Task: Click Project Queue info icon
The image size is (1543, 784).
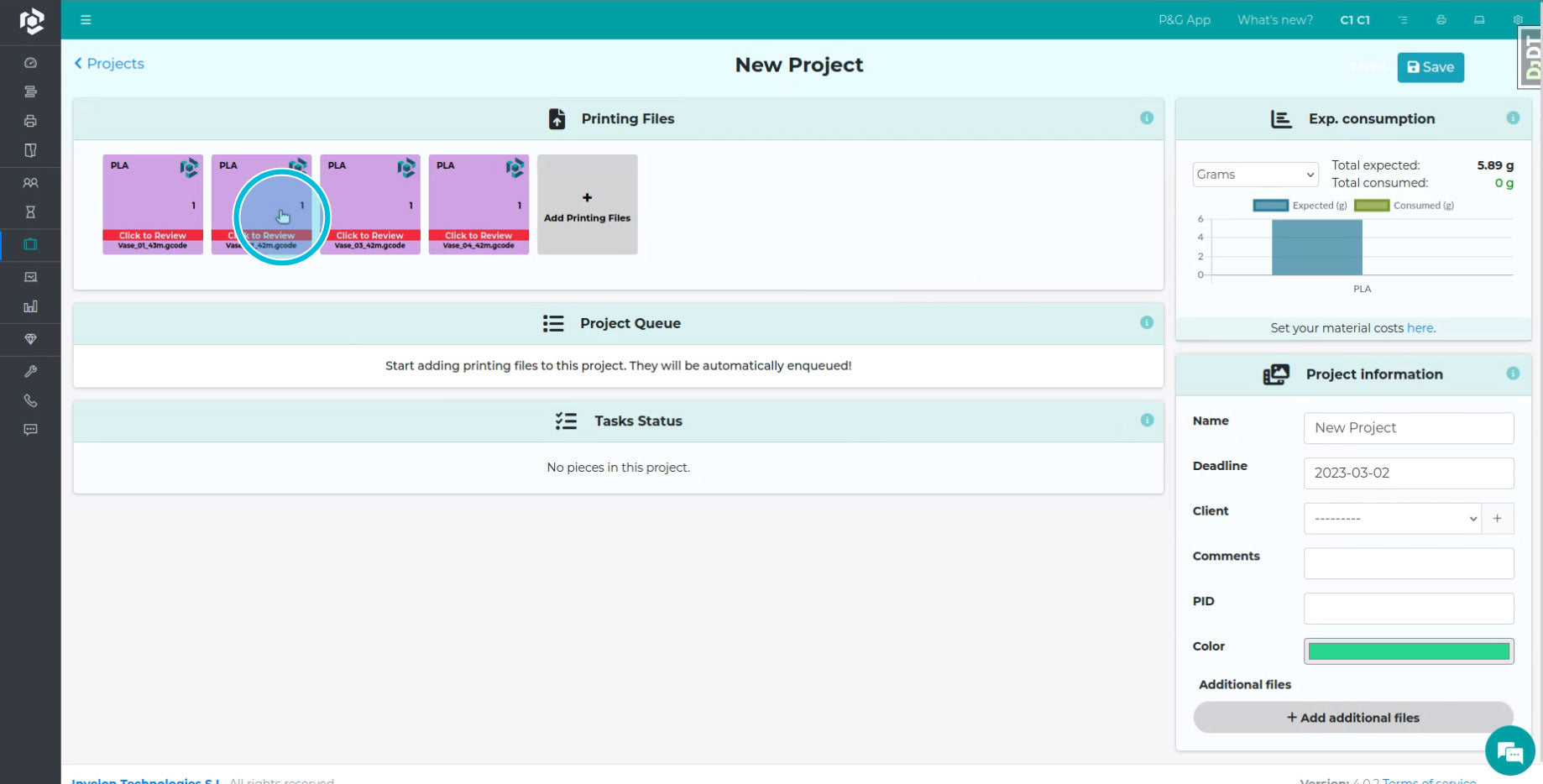Action: pos(1147,322)
